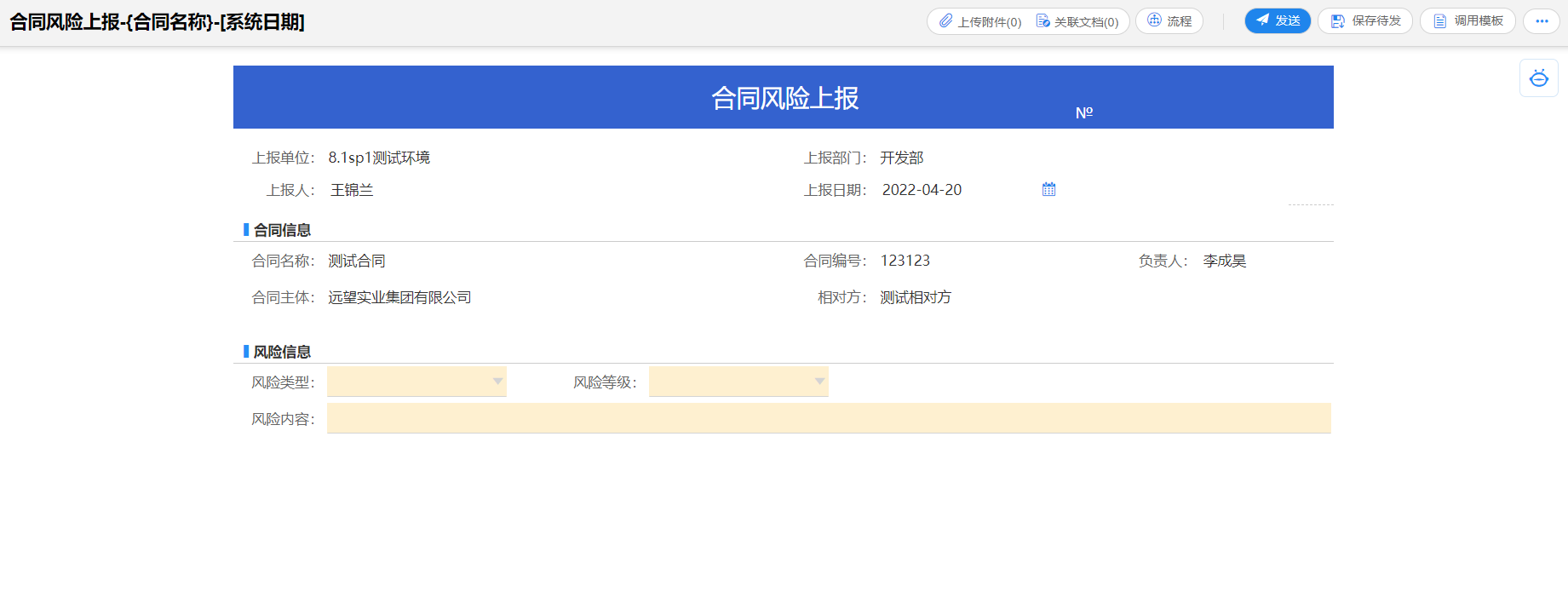Click the contract number 123123
Screen dimensions: 1568x603
point(905,261)
